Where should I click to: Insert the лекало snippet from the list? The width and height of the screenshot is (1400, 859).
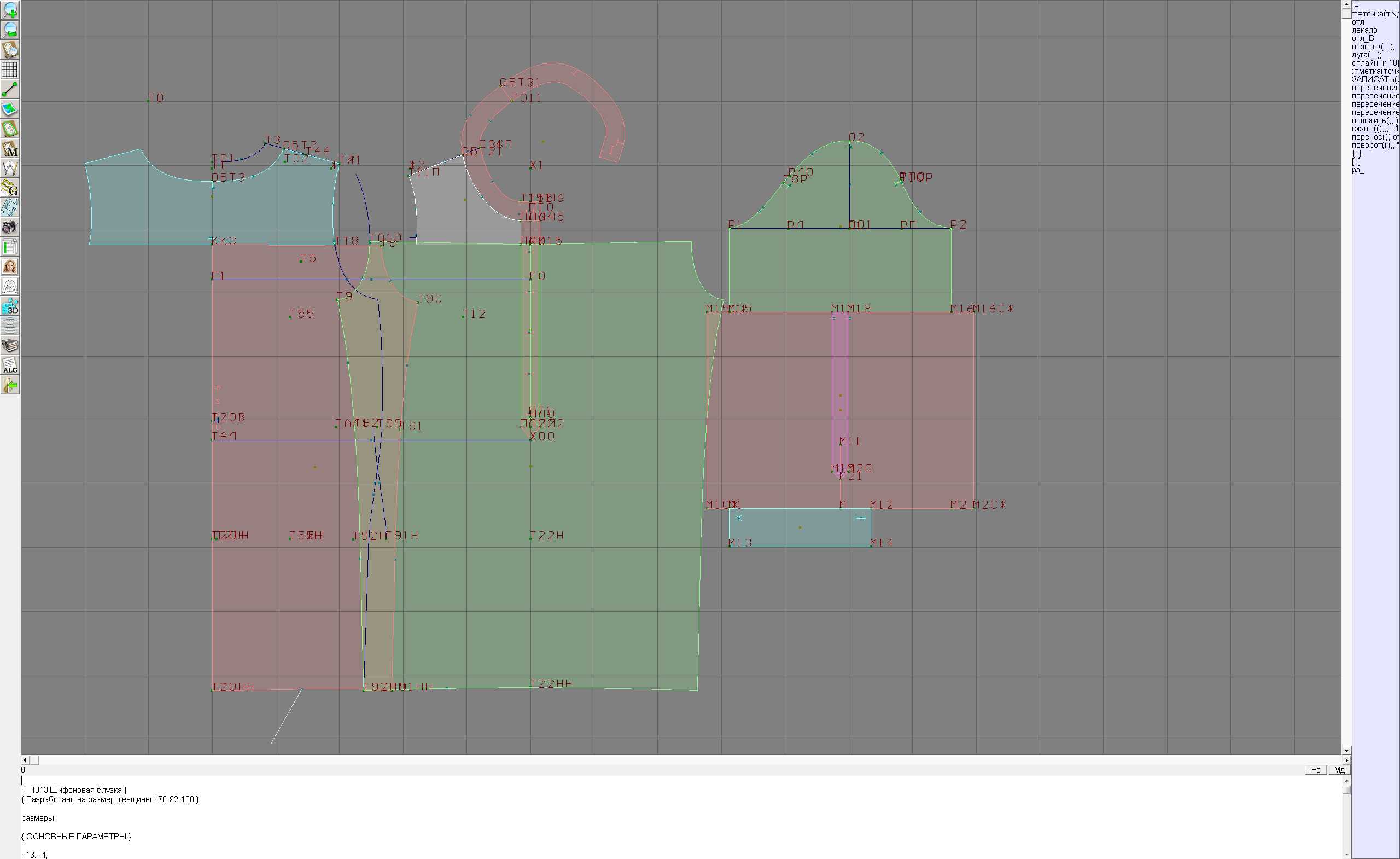[1365, 30]
